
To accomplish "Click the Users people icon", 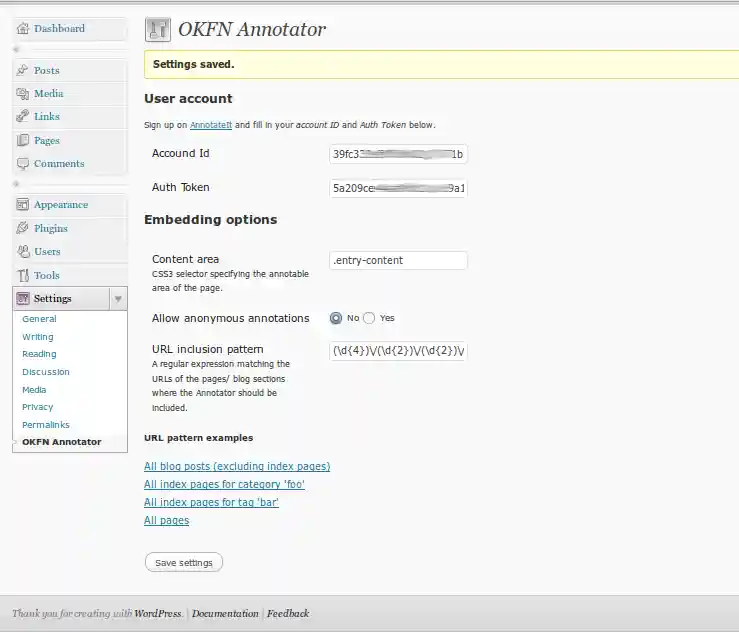I will [x=23, y=251].
